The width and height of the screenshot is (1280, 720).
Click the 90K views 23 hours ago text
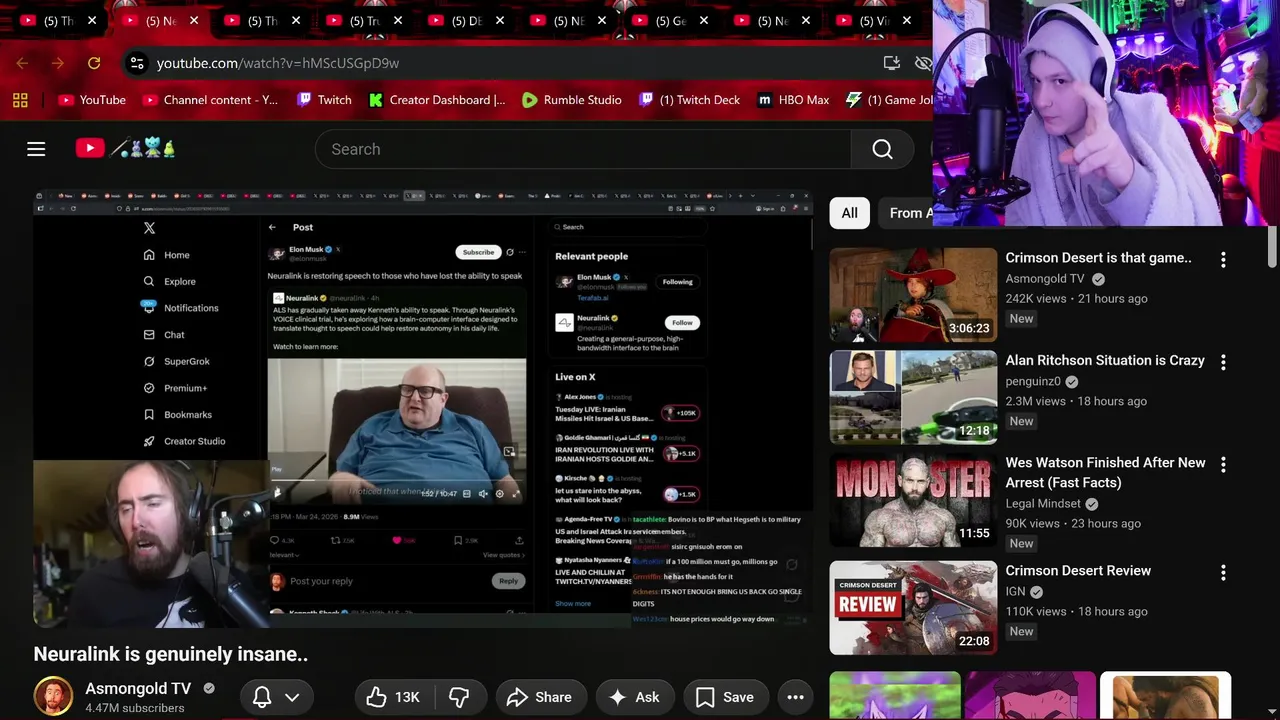click(x=1073, y=523)
